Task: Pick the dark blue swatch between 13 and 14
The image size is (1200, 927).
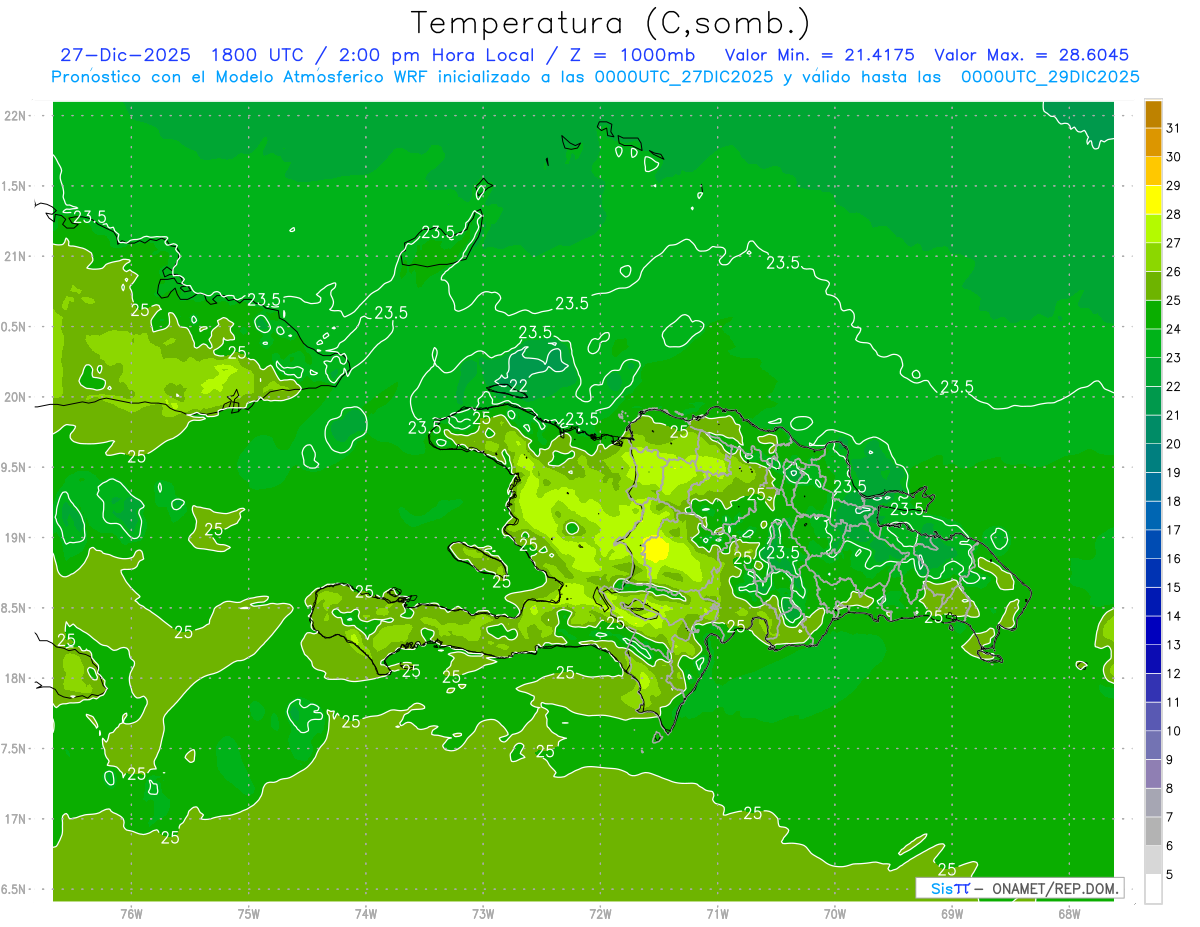Action: coord(1153,631)
